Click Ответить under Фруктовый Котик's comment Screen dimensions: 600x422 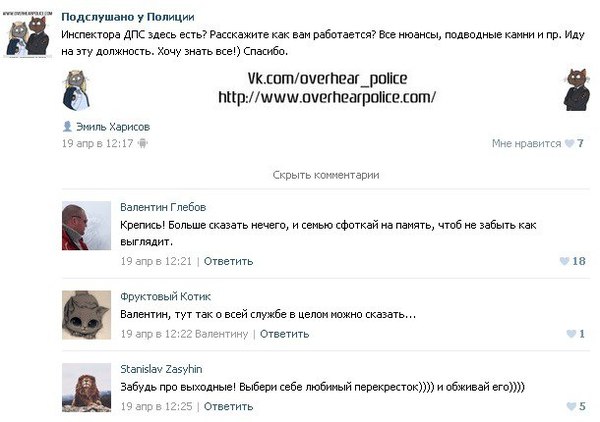(x=284, y=334)
